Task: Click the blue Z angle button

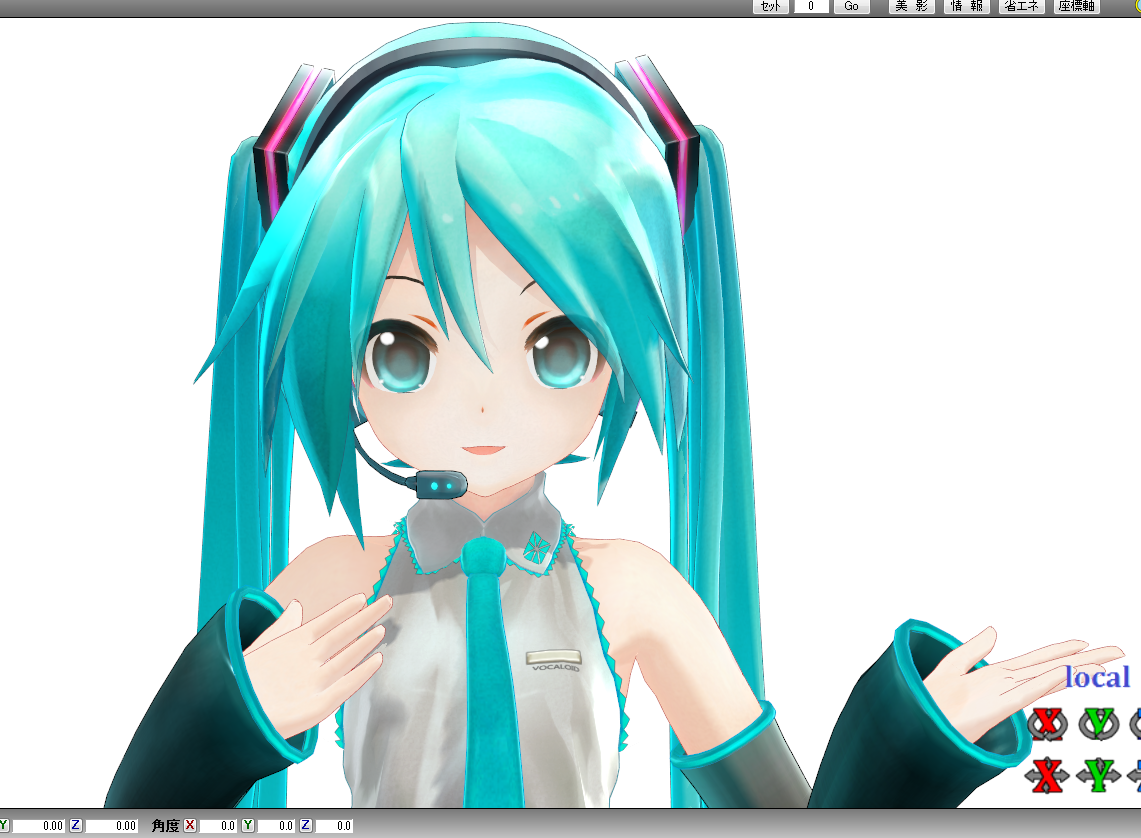Action: click(x=306, y=825)
